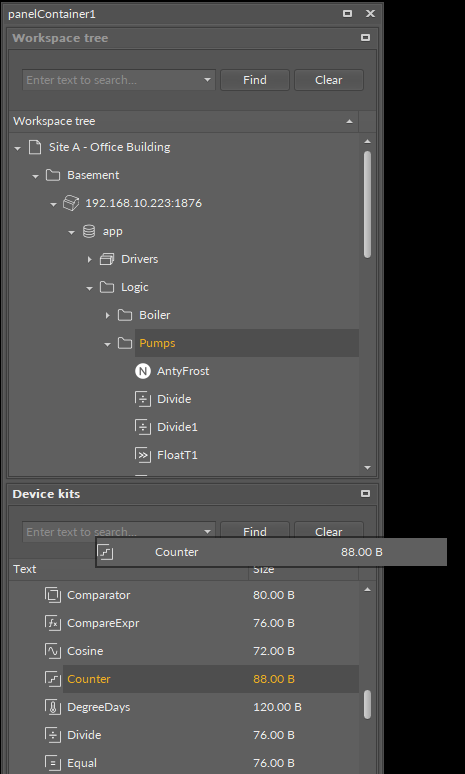Click the AntyFrost N component icon
Image resolution: width=465 pixels, height=774 pixels.
click(143, 371)
